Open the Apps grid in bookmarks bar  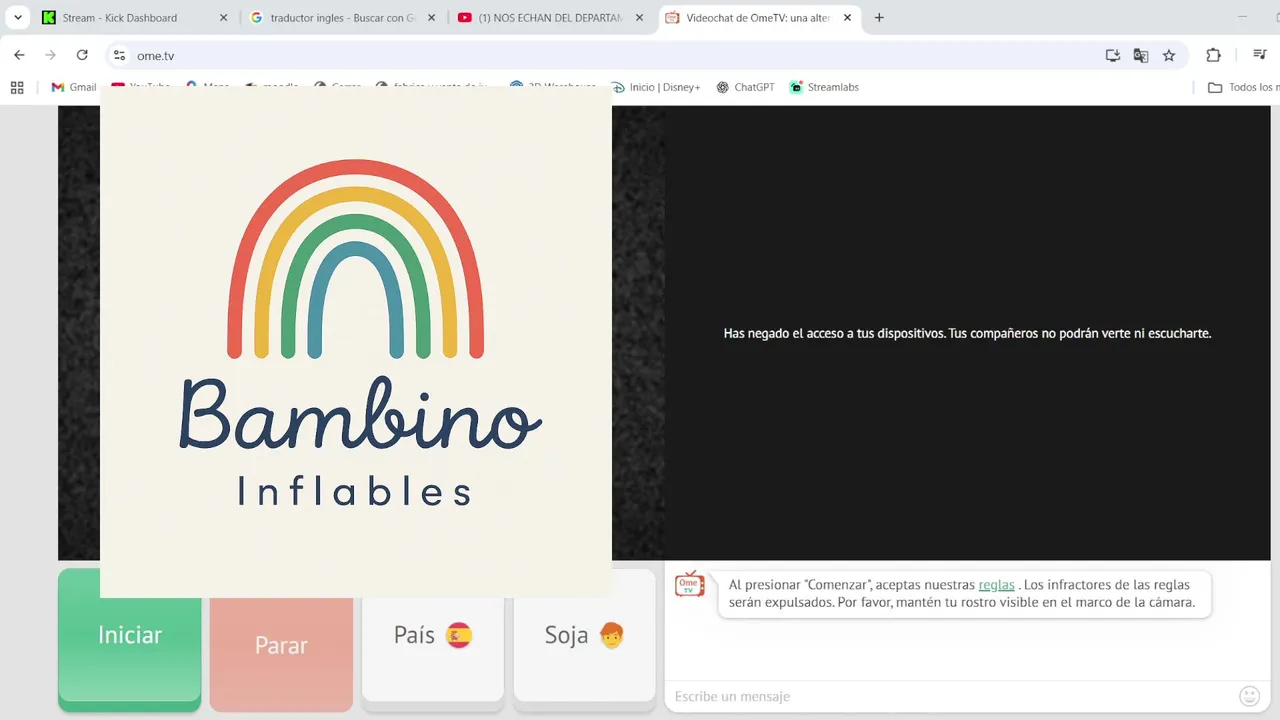click(17, 87)
